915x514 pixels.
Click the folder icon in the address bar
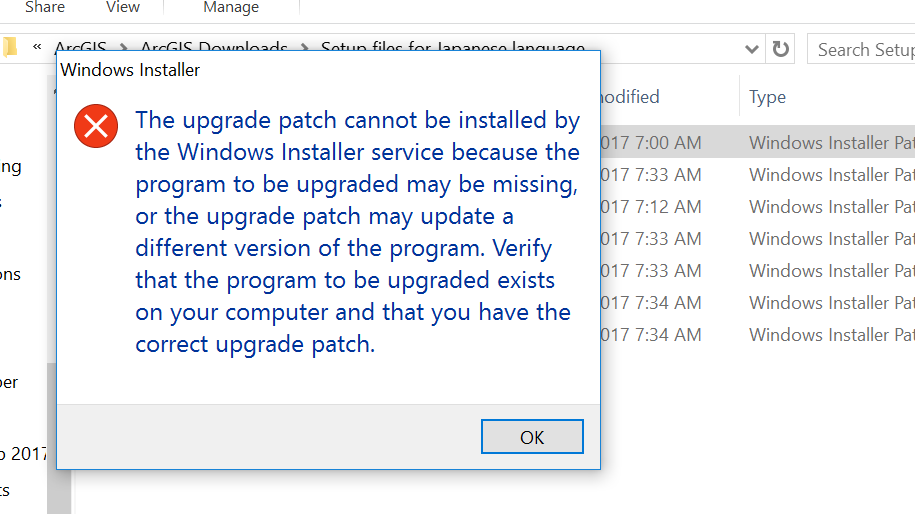point(9,47)
